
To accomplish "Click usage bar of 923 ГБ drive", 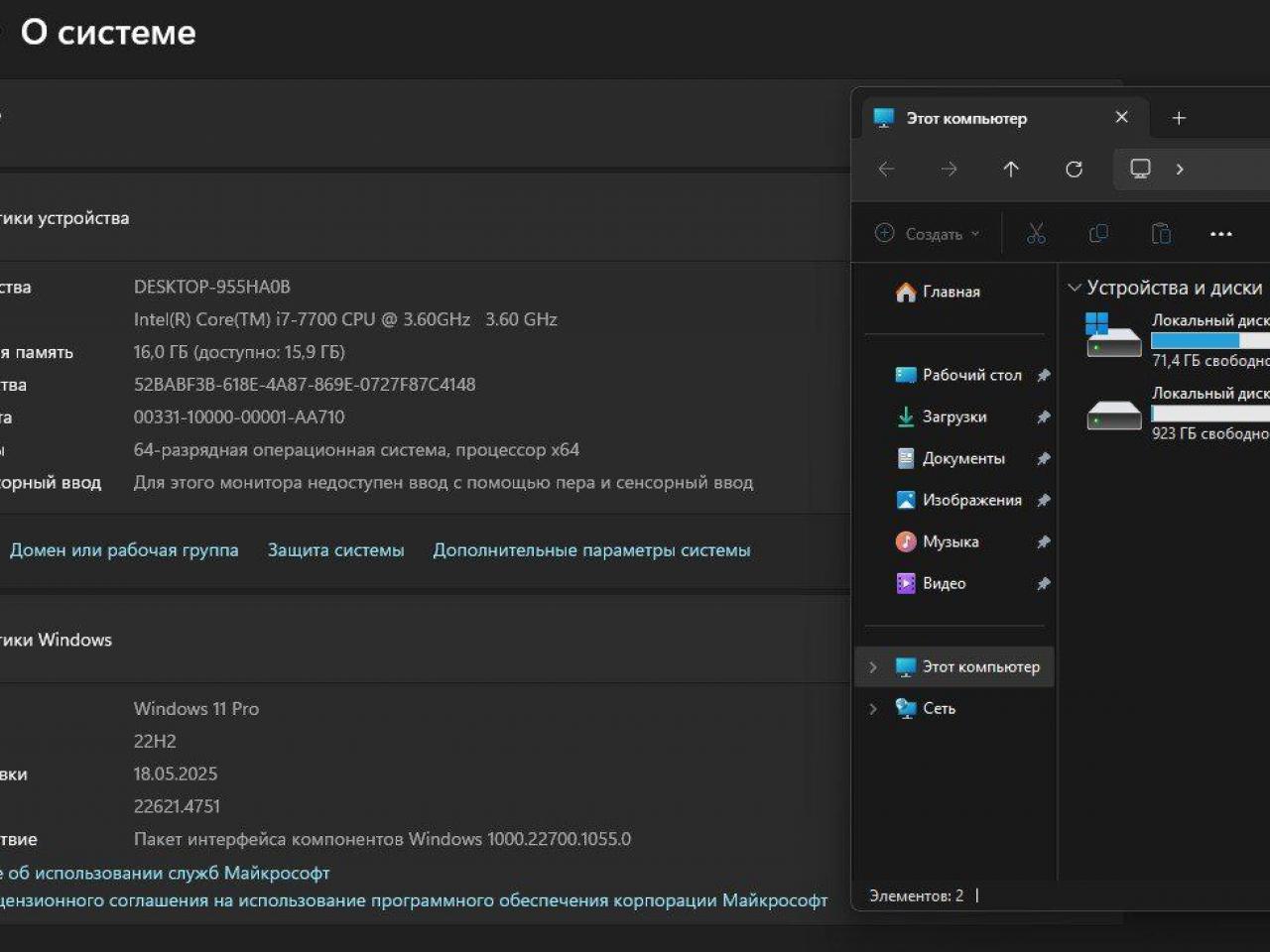I will 1210,414.
